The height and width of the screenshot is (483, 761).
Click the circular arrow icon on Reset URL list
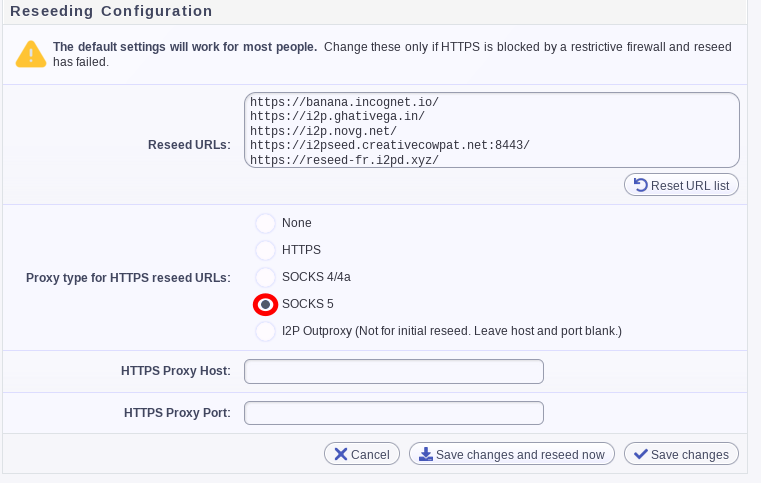638,185
